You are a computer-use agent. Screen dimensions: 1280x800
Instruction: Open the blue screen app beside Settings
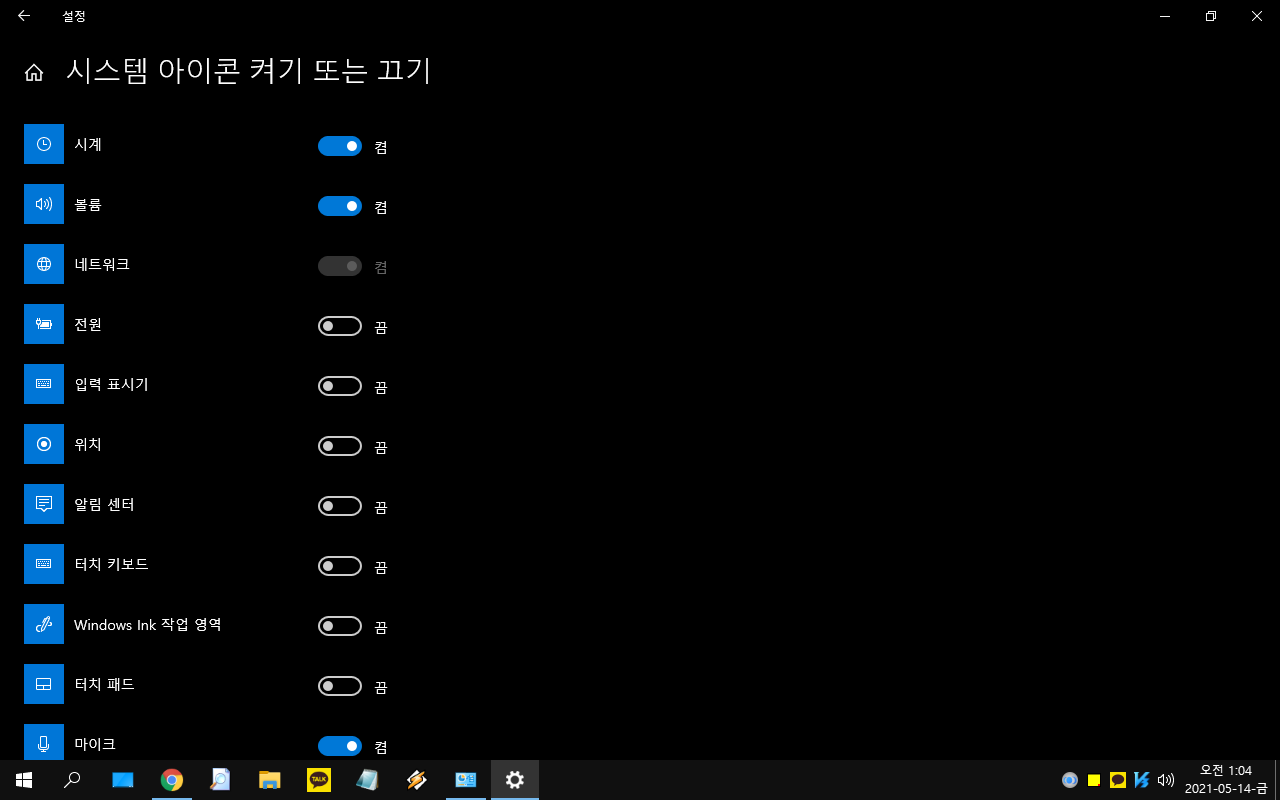[x=466, y=780]
